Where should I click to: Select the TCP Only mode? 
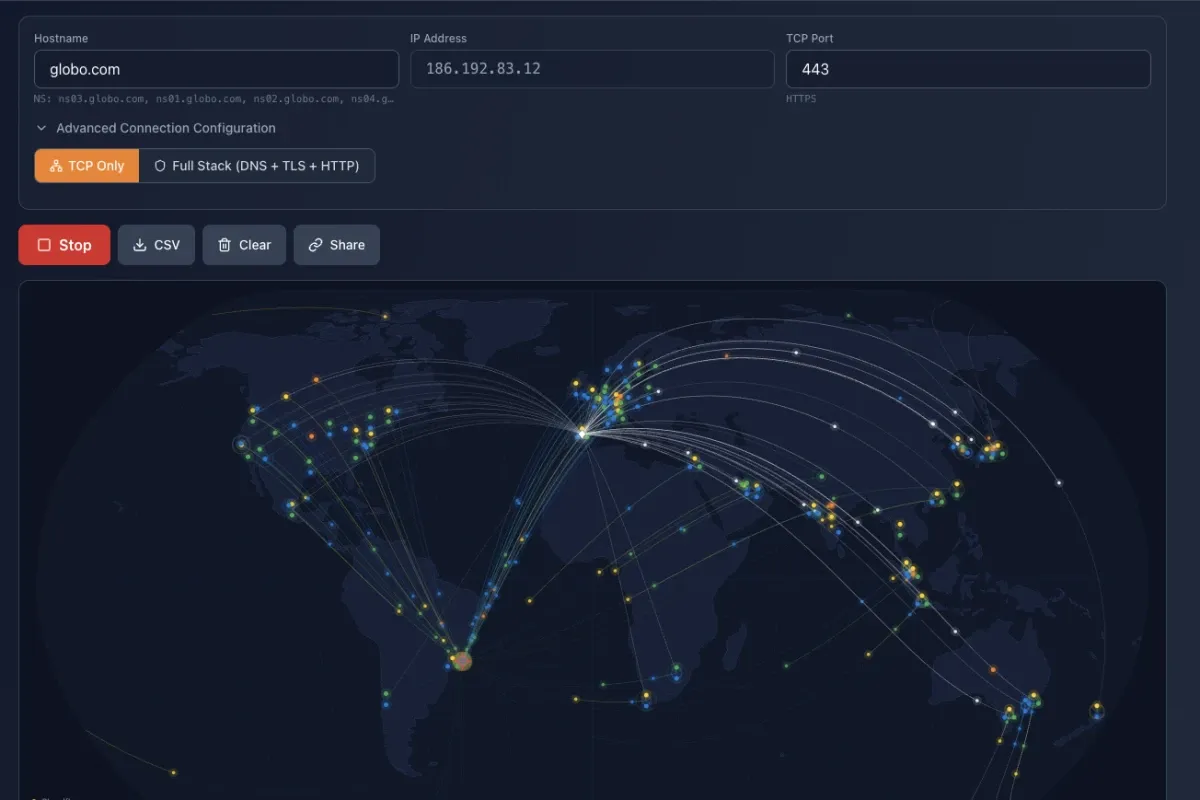(87, 166)
